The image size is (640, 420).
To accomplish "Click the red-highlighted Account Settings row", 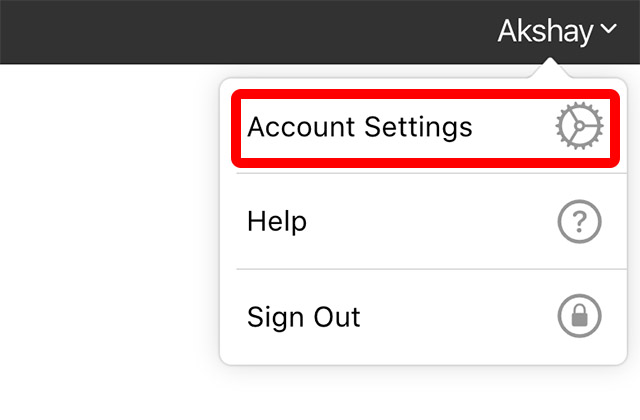I will pos(425,128).
